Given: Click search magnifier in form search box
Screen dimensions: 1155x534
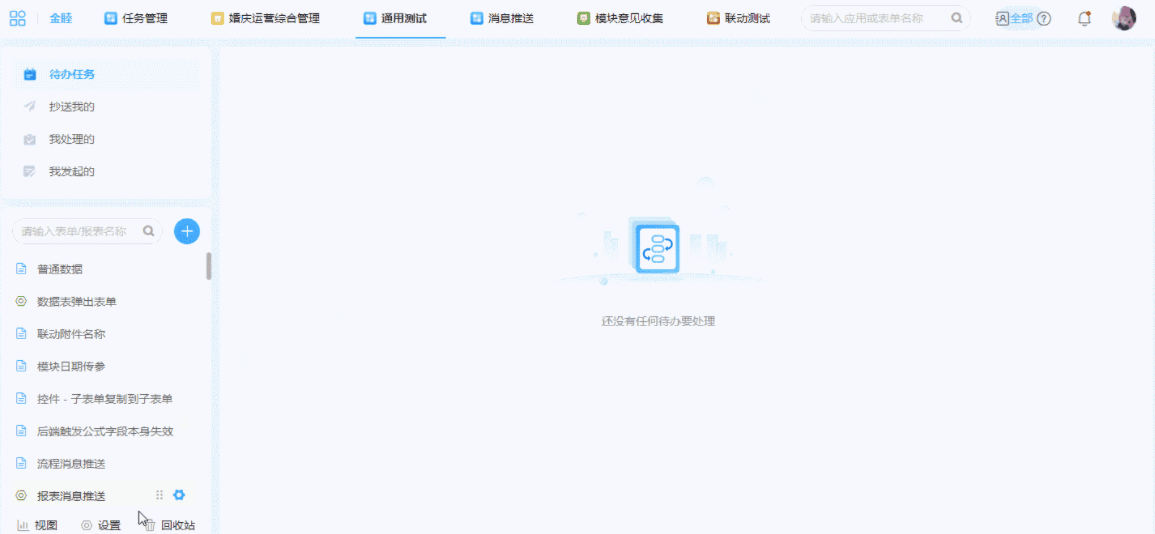Looking at the screenshot, I should click(149, 231).
